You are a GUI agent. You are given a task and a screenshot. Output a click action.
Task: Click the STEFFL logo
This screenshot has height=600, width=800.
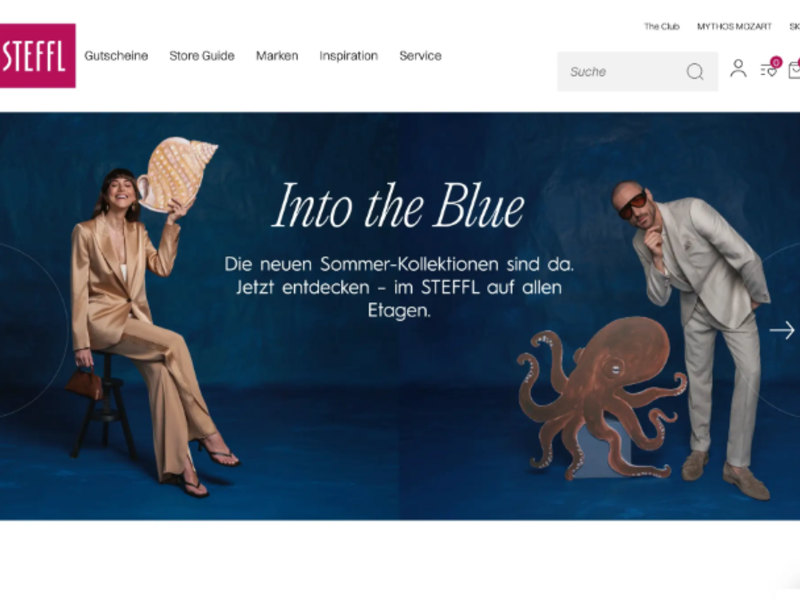pyautogui.click(x=37, y=56)
